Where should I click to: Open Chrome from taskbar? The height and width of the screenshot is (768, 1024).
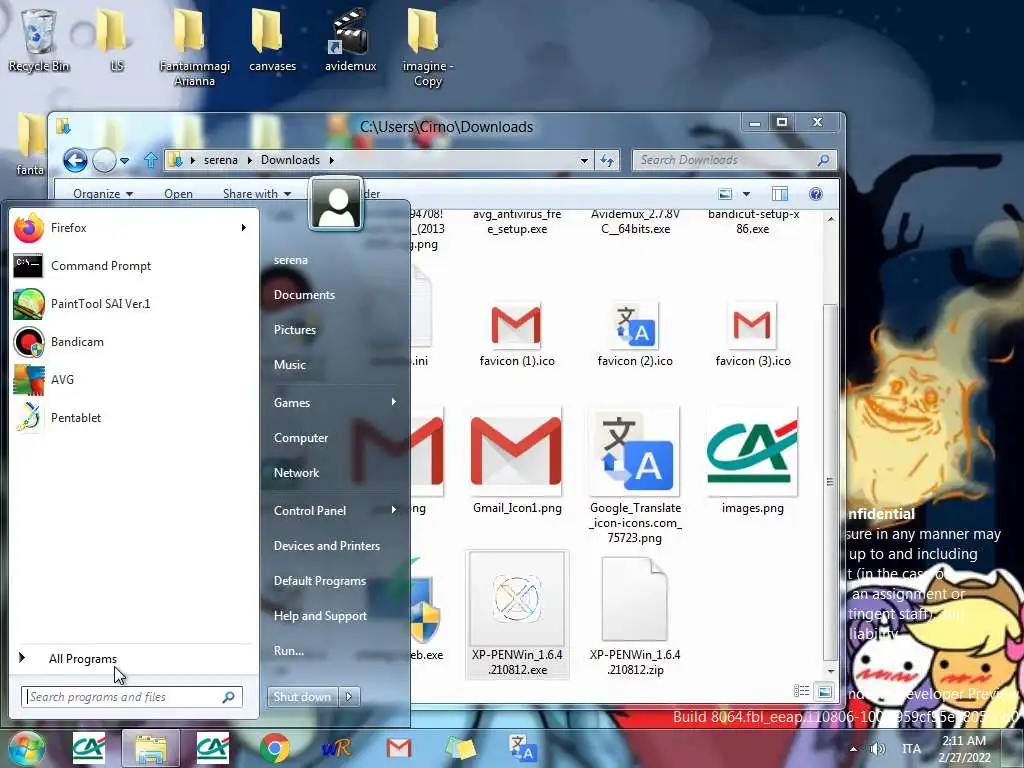[x=274, y=748]
